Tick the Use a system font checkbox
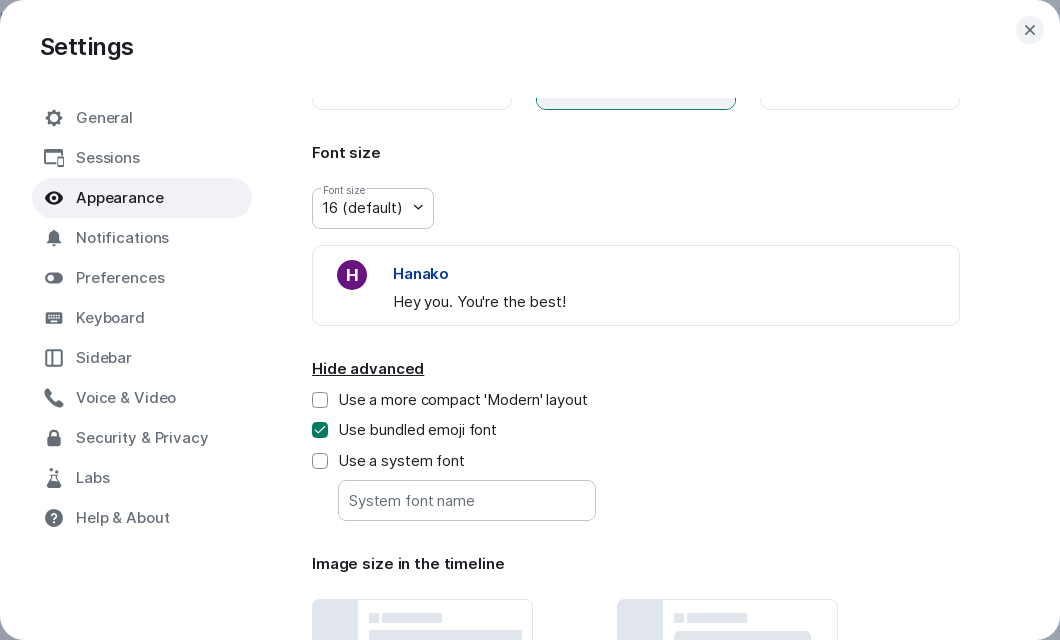Screen dimensions: 1060x640 tap(320, 461)
